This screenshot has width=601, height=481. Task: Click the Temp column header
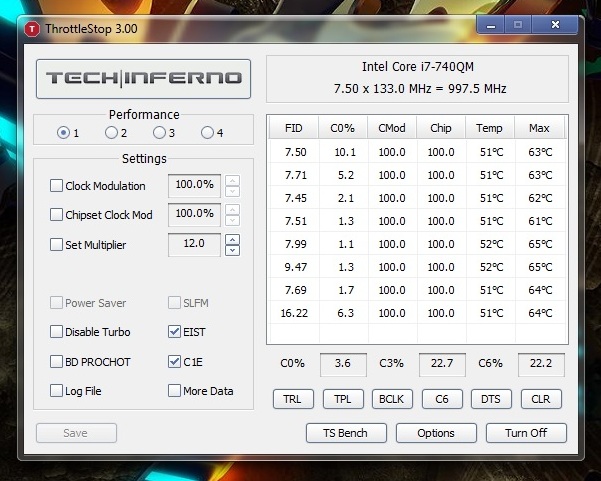point(490,128)
